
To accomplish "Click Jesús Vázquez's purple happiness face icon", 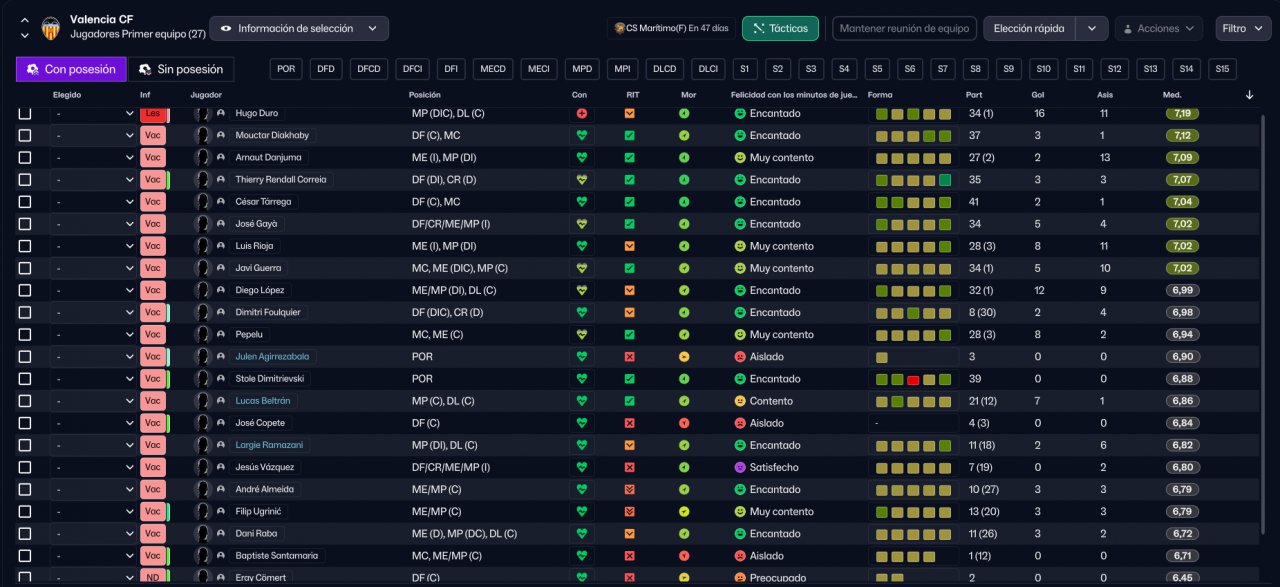I will 740,467.
